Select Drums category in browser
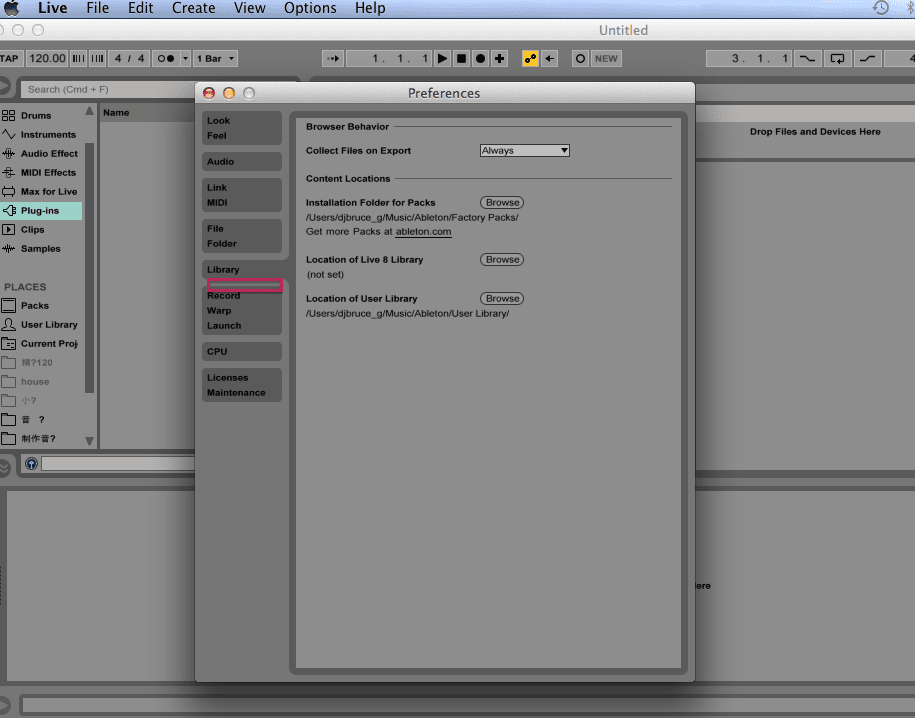915x718 pixels. click(x=41, y=116)
